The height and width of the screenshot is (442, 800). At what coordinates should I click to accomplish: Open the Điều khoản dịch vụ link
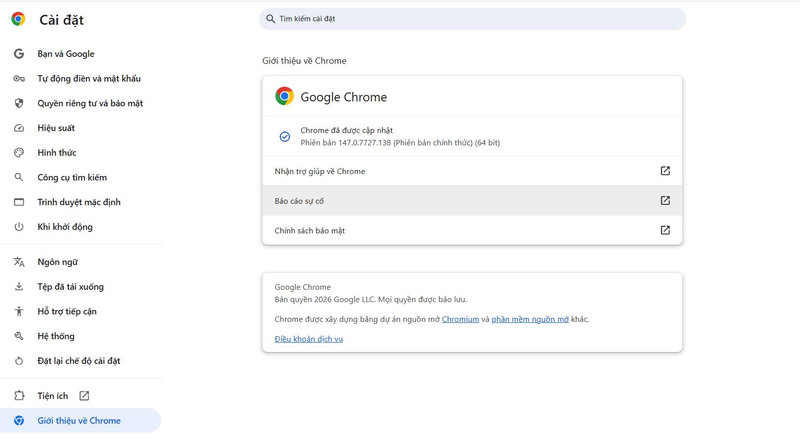(309, 339)
